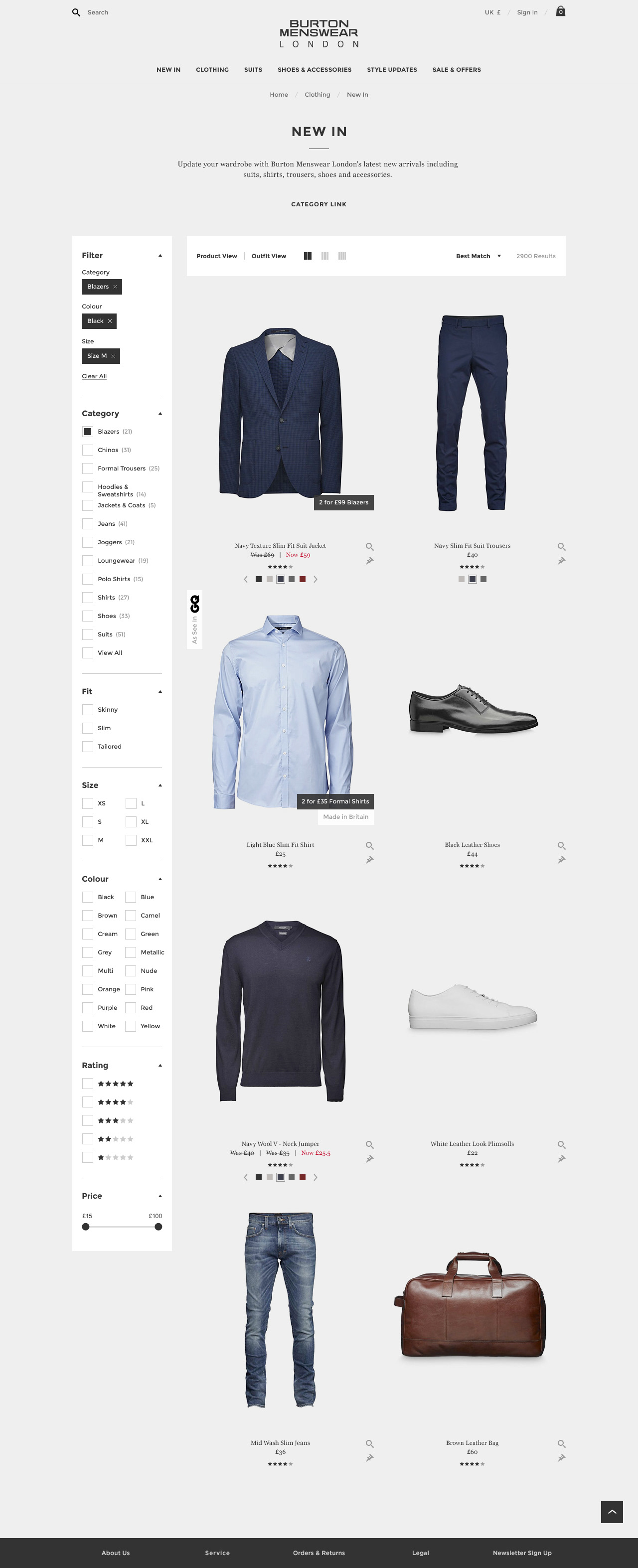Switch to Outfit View tab

(x=269, y=256)
